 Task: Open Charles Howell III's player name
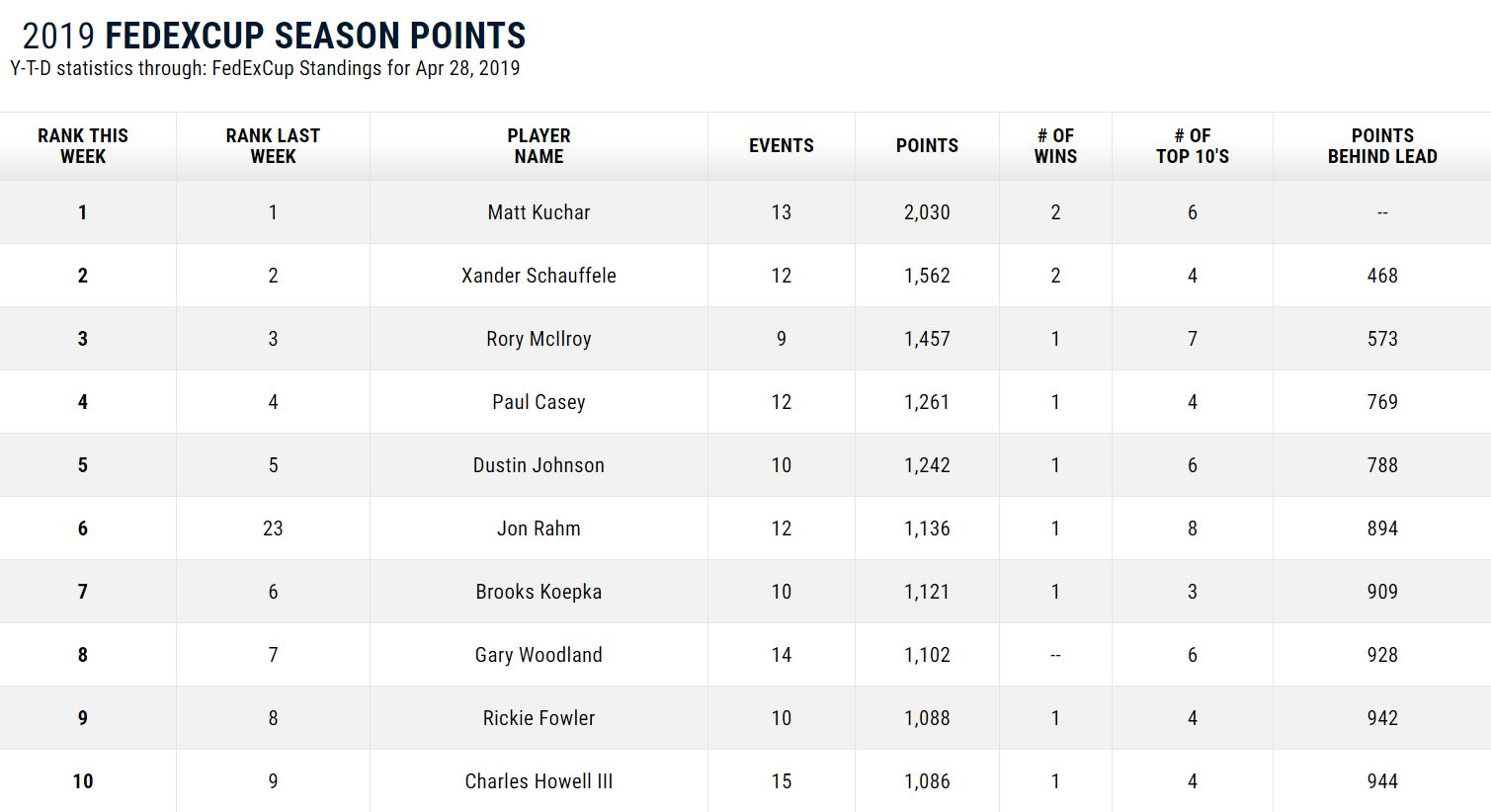(538, 781)
